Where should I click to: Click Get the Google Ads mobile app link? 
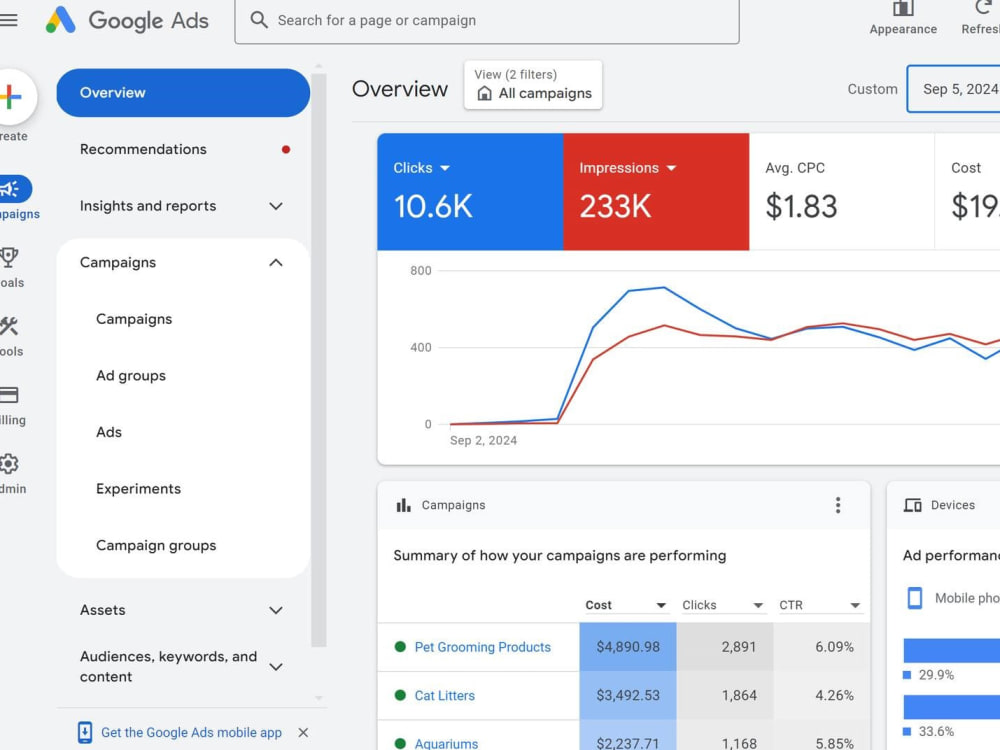point(191,732)
